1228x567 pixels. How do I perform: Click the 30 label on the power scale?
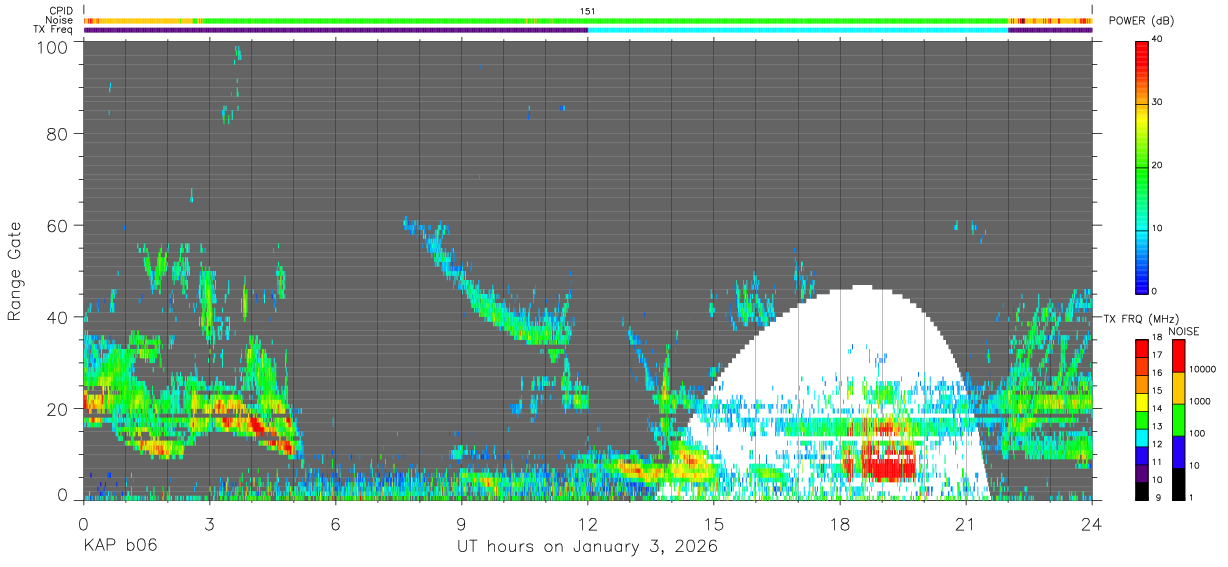tap(1159, 102)
